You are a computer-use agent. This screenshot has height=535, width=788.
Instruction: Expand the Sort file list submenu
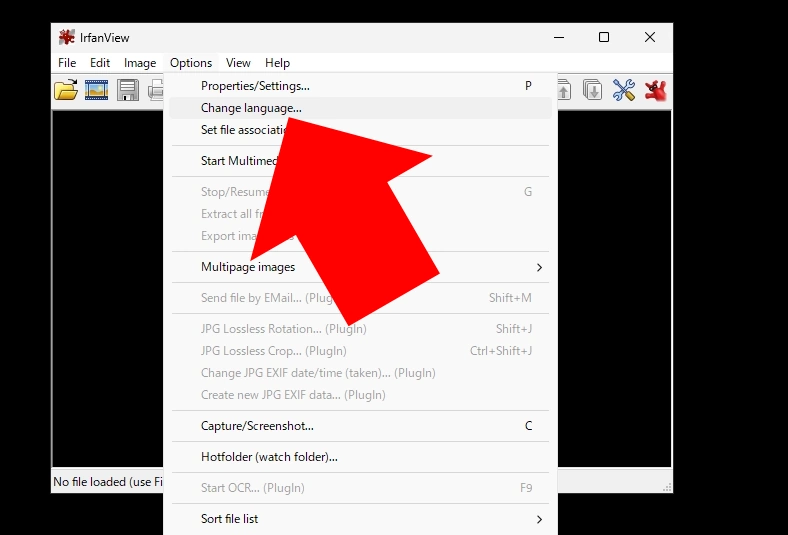coord(360,519)
